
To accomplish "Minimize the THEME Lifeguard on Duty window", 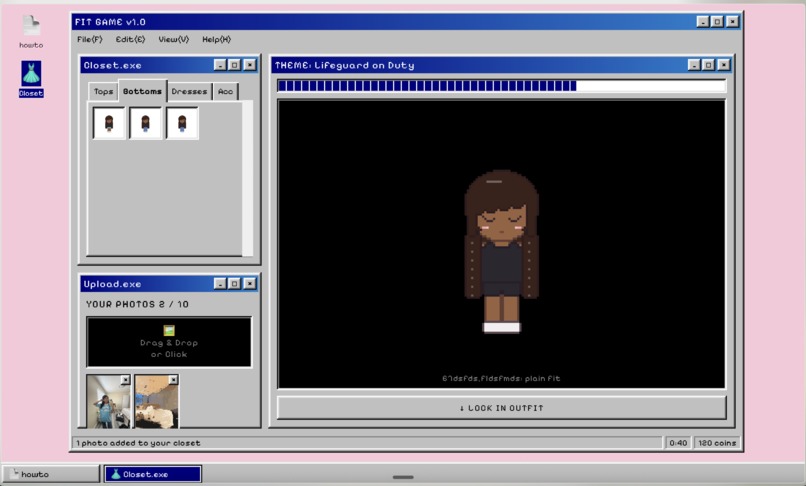I will pos(694,65).
